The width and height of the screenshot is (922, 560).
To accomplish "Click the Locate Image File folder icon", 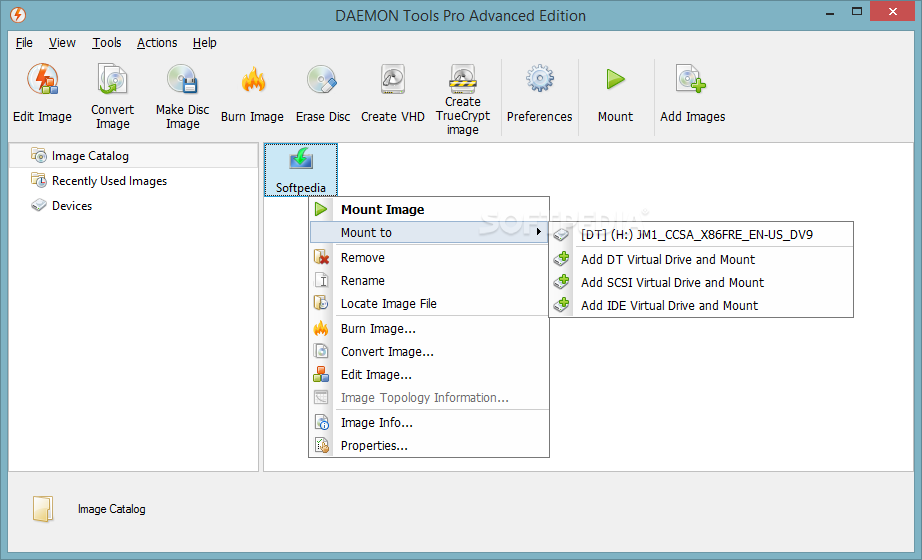I will (321, 303).
